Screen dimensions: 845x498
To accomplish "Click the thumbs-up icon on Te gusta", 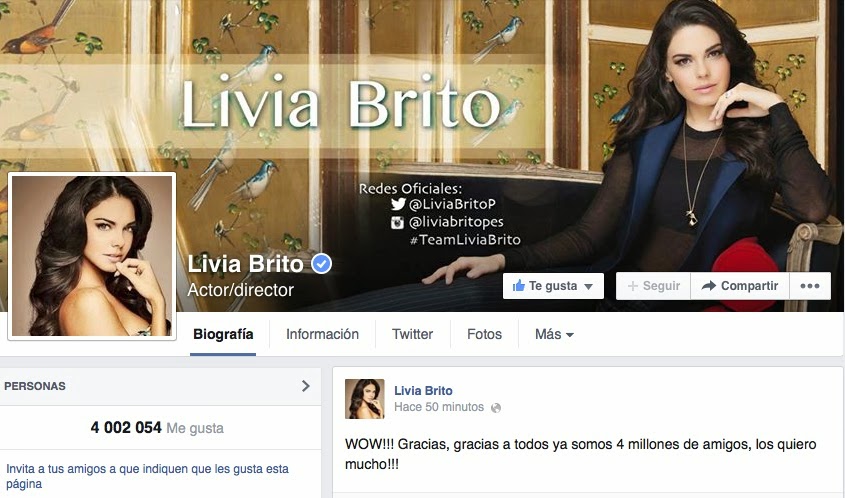I will (x=518, y=286).
